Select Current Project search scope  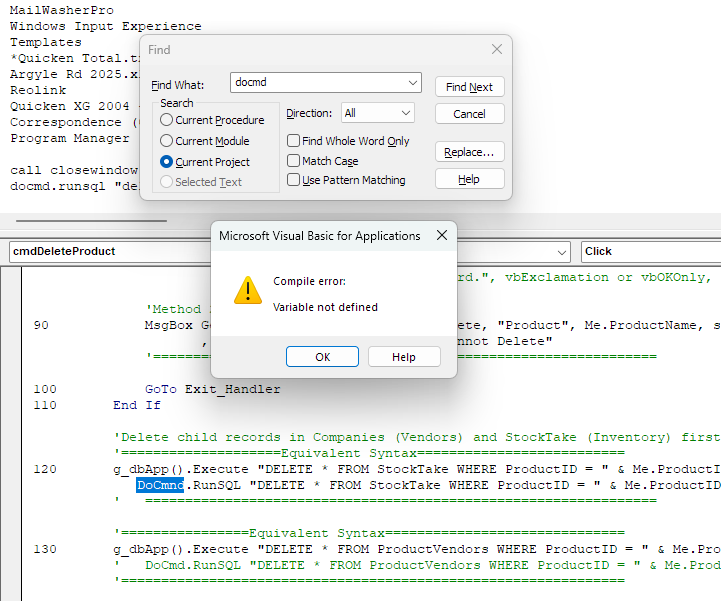[205, 162]
